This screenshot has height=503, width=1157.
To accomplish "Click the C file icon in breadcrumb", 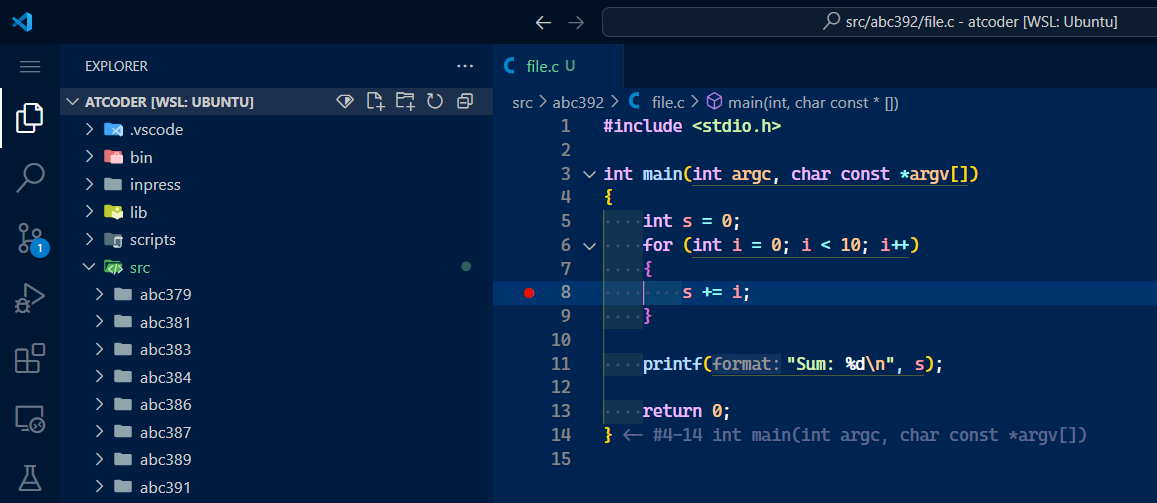I will click(635, 102).
